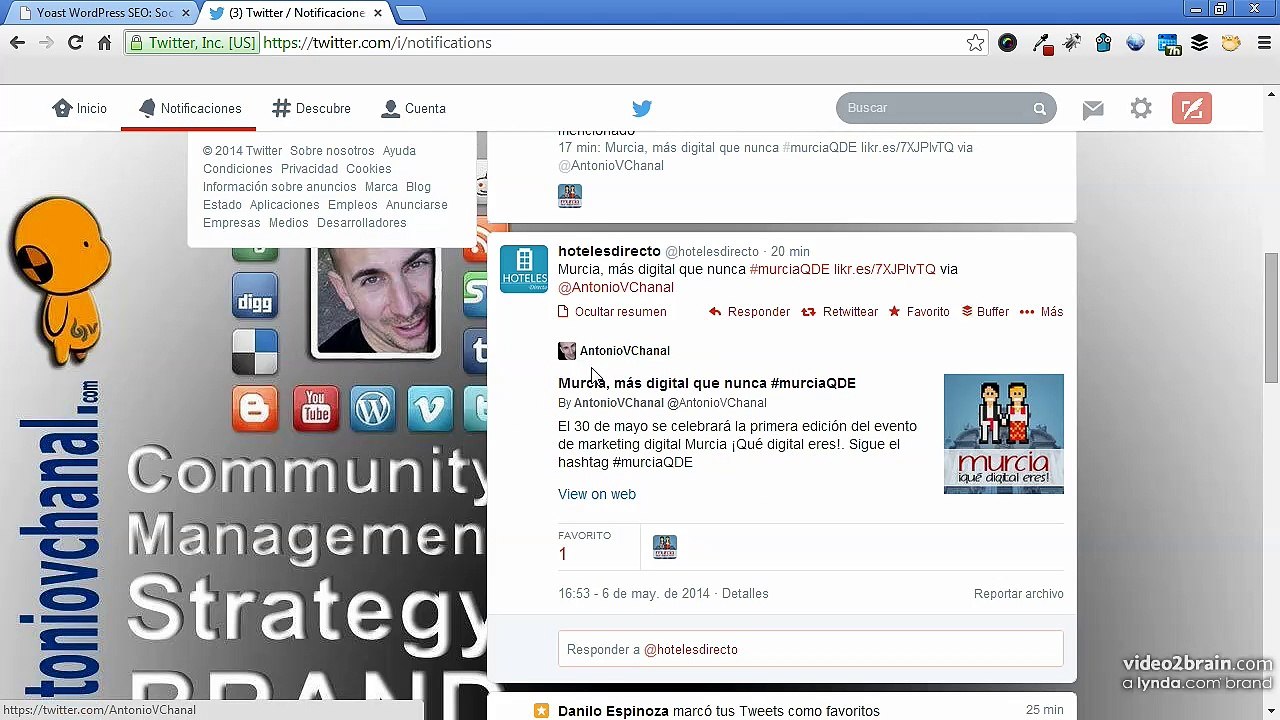Close the Yoast WordPress SEO tab
This screenshot has height=720, width=1280.
point(185,13)
